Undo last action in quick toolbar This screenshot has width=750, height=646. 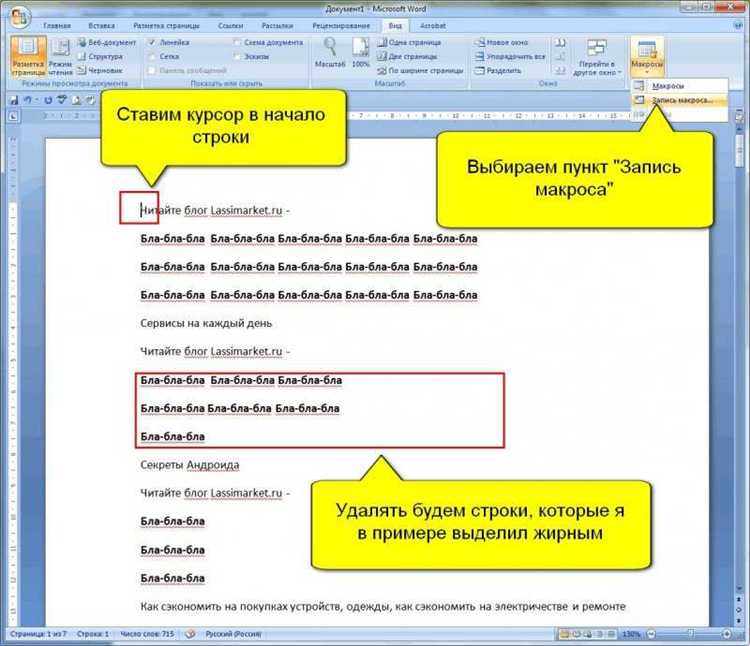[28, 100]
